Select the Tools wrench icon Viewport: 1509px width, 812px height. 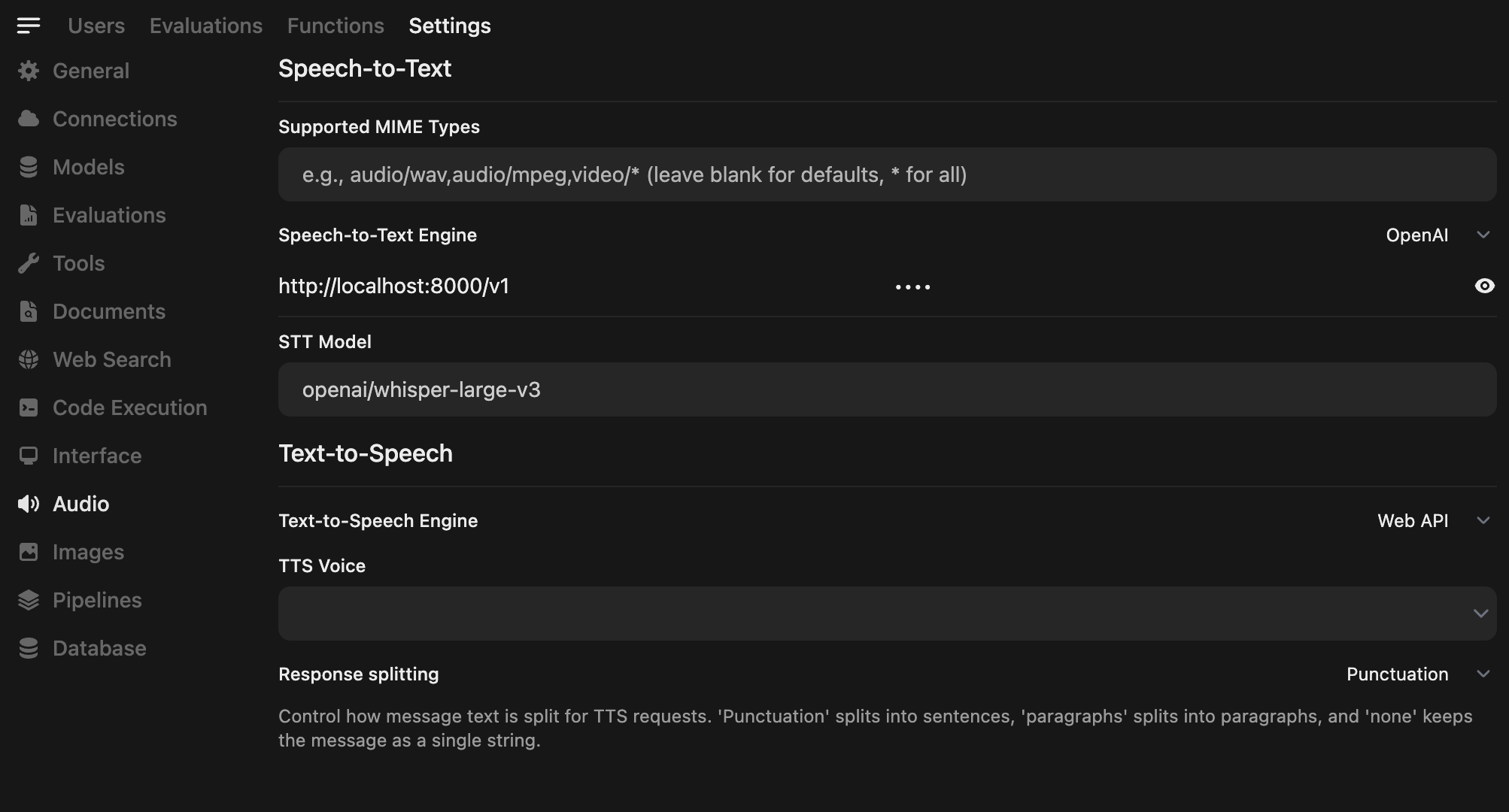click(x=29, y=263)
